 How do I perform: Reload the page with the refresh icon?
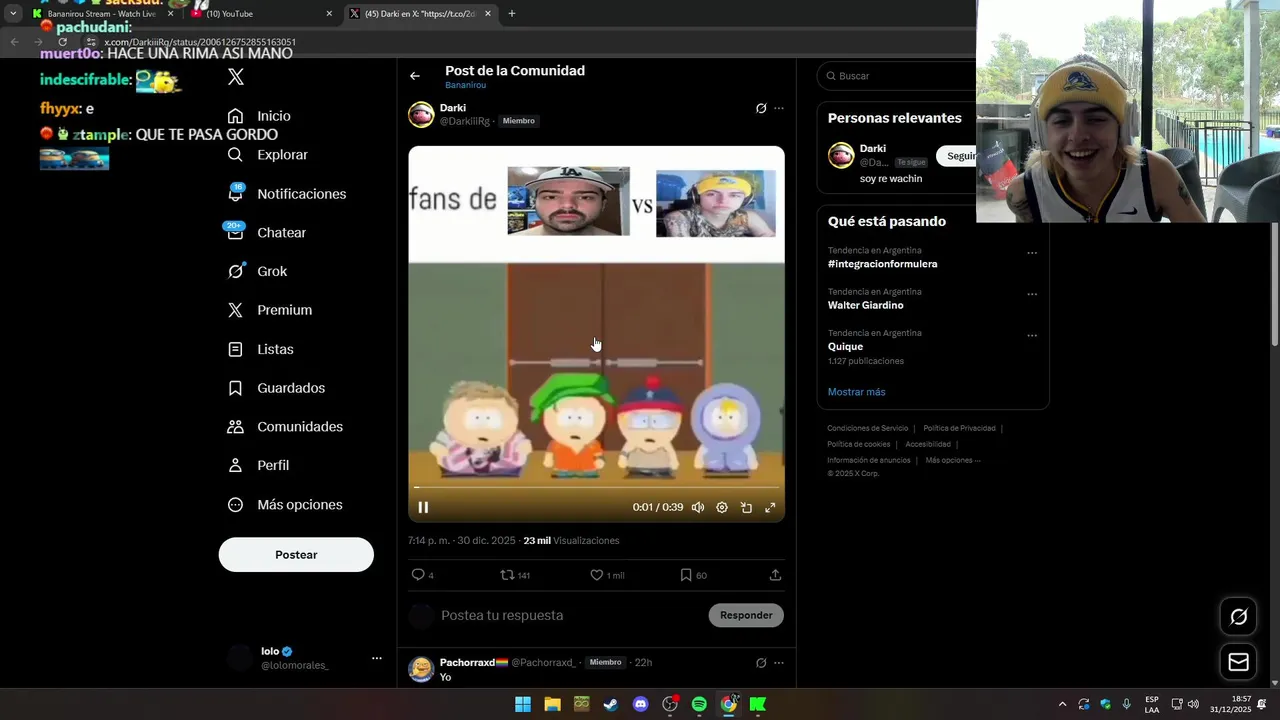coord(62,42)
